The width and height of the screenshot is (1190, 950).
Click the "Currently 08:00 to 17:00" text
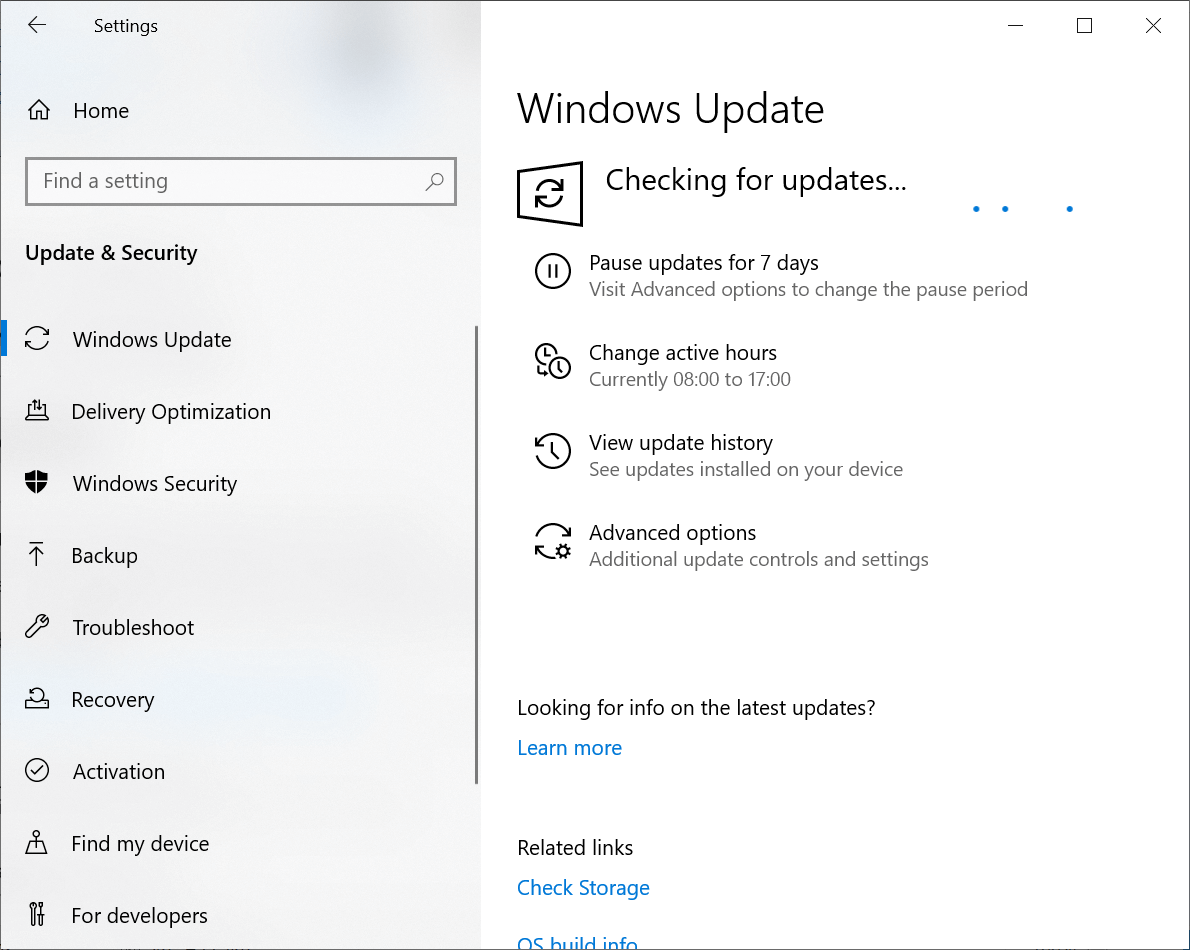(690, 379)
